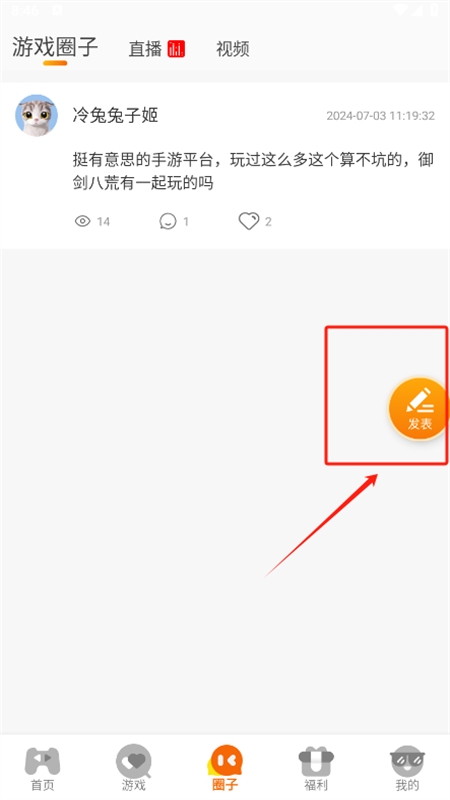Tap the eye views icon on post
Image resolution: width=450 pixels, height=800 pixels.
point(83,221)
